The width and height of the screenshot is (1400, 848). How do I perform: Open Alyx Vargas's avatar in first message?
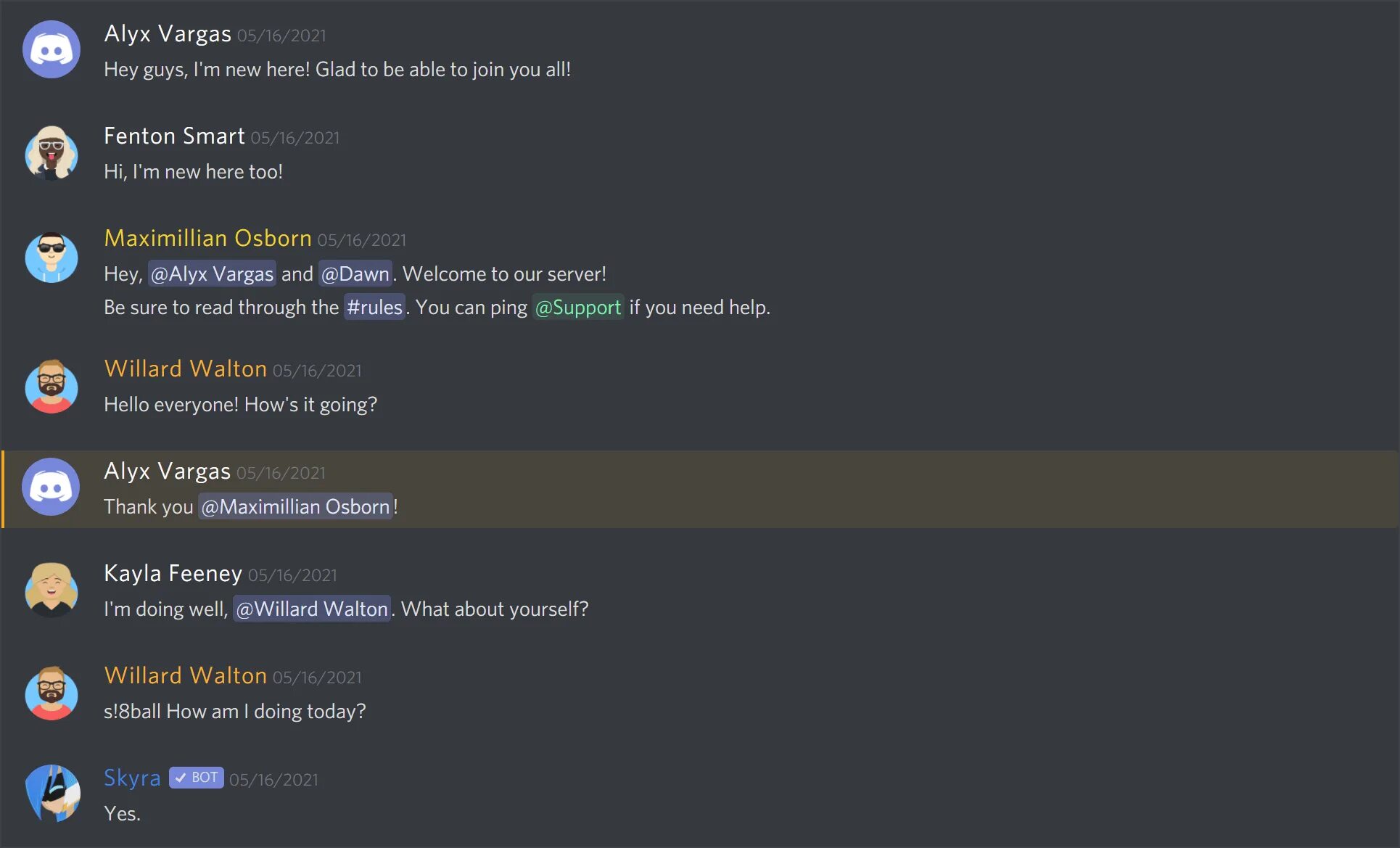[52, 49]
